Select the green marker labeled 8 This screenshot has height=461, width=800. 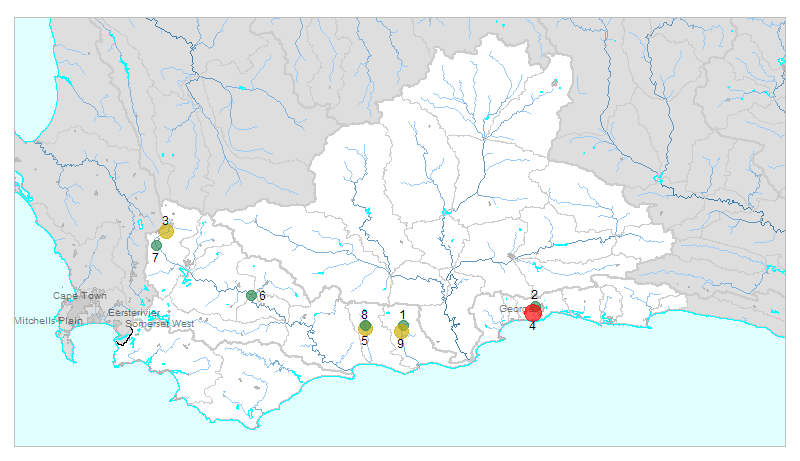coord(365,326)
